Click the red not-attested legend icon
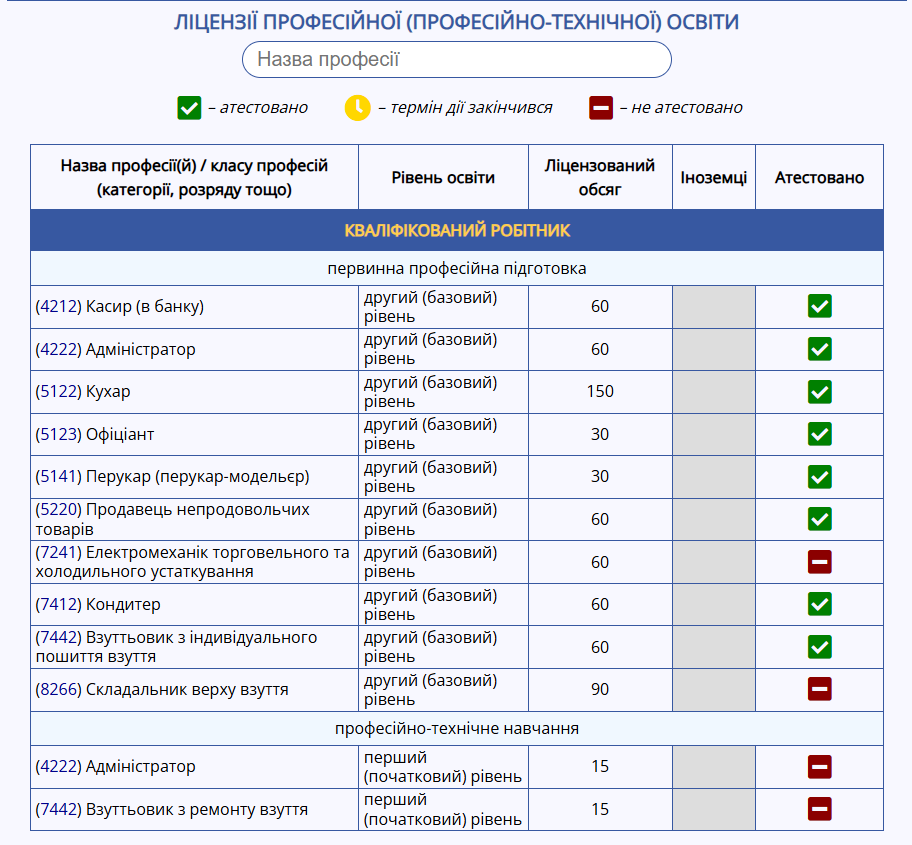The width and height of the screenshot is (912, 845). tap(601, 108)
